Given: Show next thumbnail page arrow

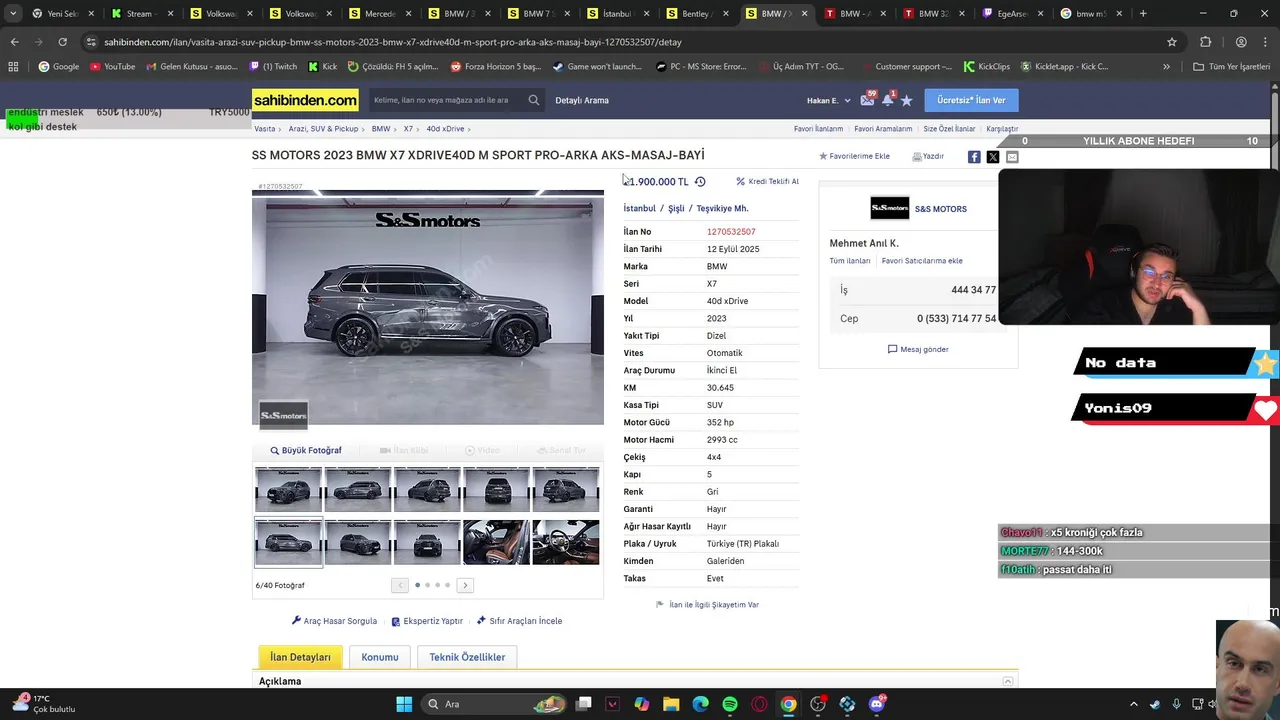Looking at the screenshot, I should tap(465, 585).
